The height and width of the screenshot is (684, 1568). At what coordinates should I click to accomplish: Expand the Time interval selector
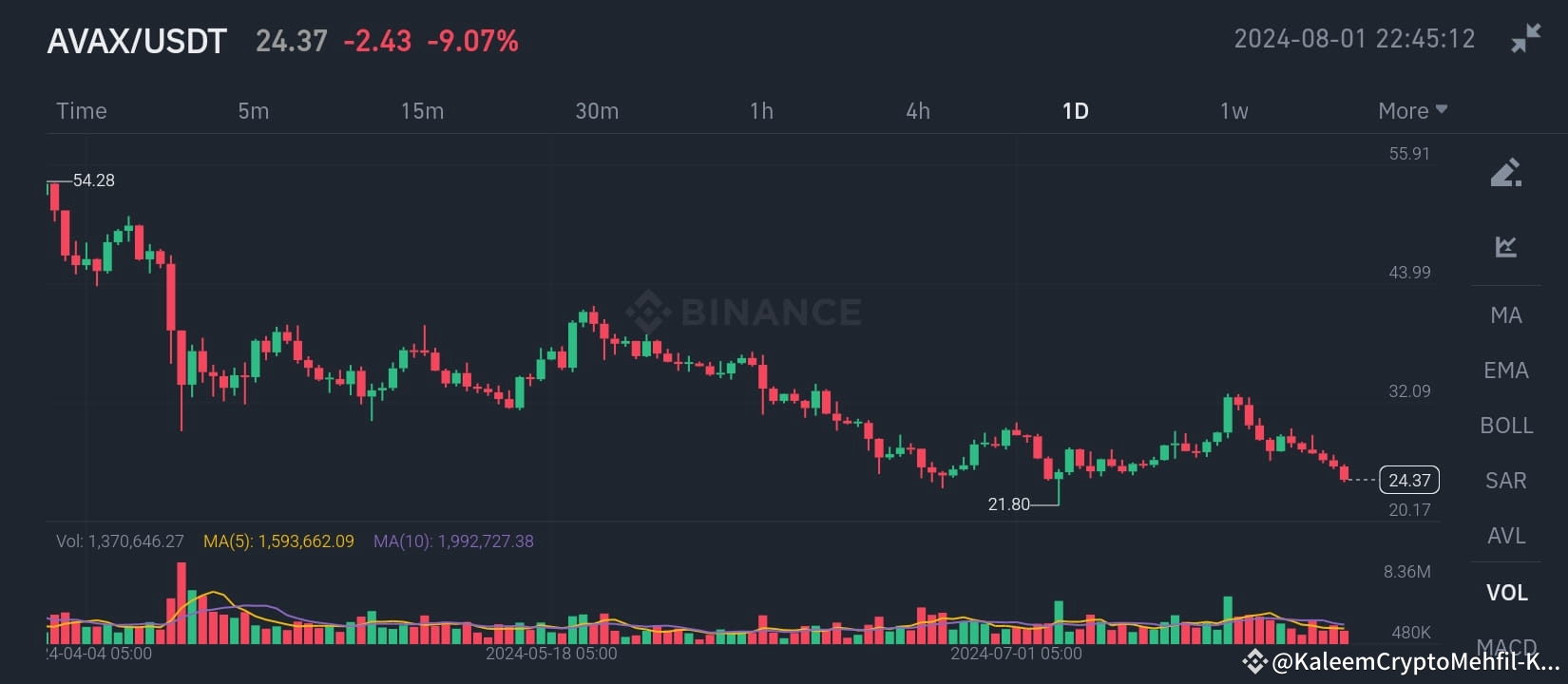[x=81, y=110]
